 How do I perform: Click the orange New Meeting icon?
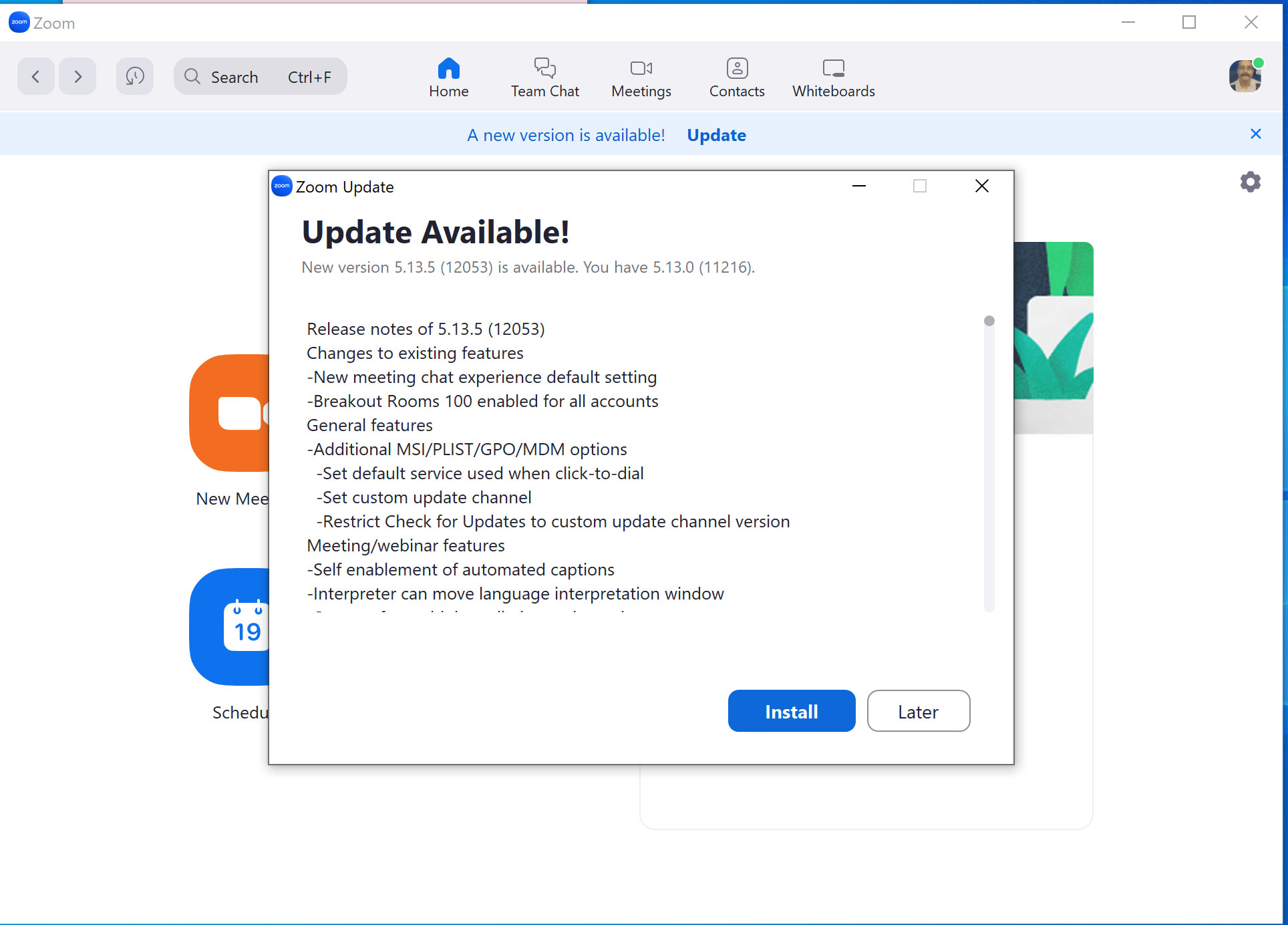point(229,413)
